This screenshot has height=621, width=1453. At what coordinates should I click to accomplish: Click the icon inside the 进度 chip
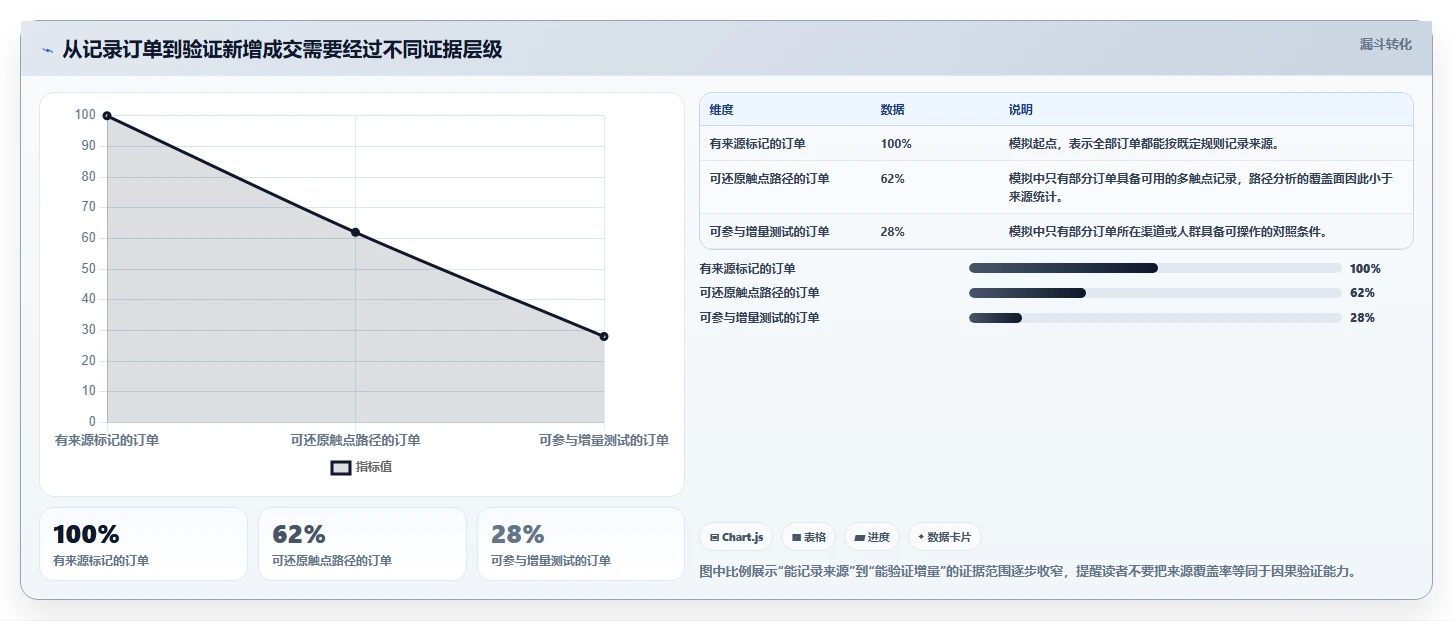tap(859, 537)
